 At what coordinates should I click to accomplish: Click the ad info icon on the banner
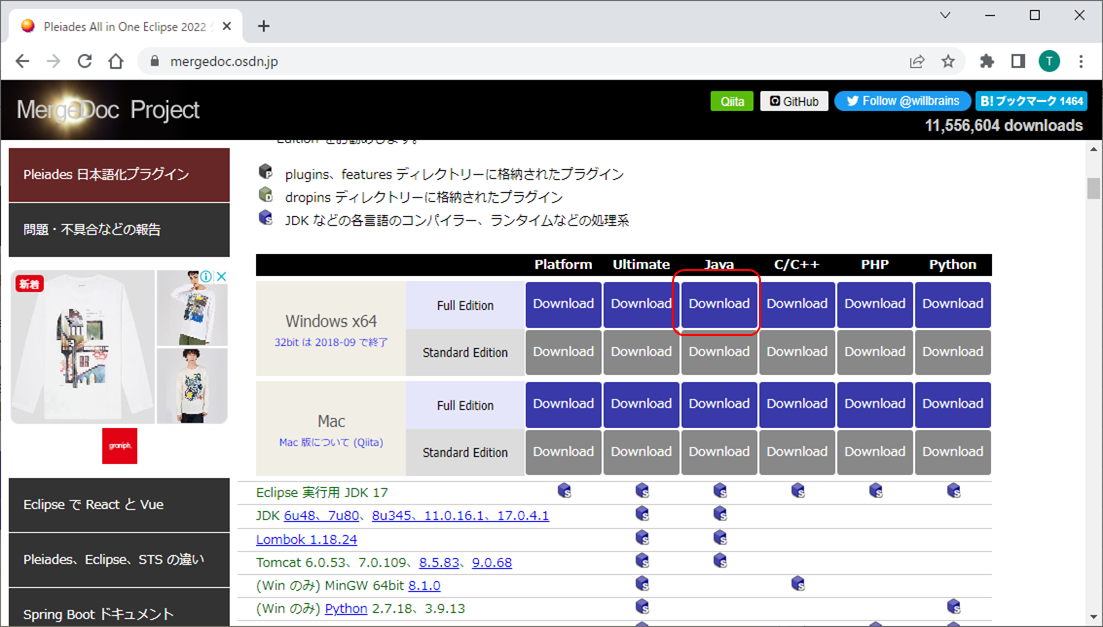(x=206, y=277)
